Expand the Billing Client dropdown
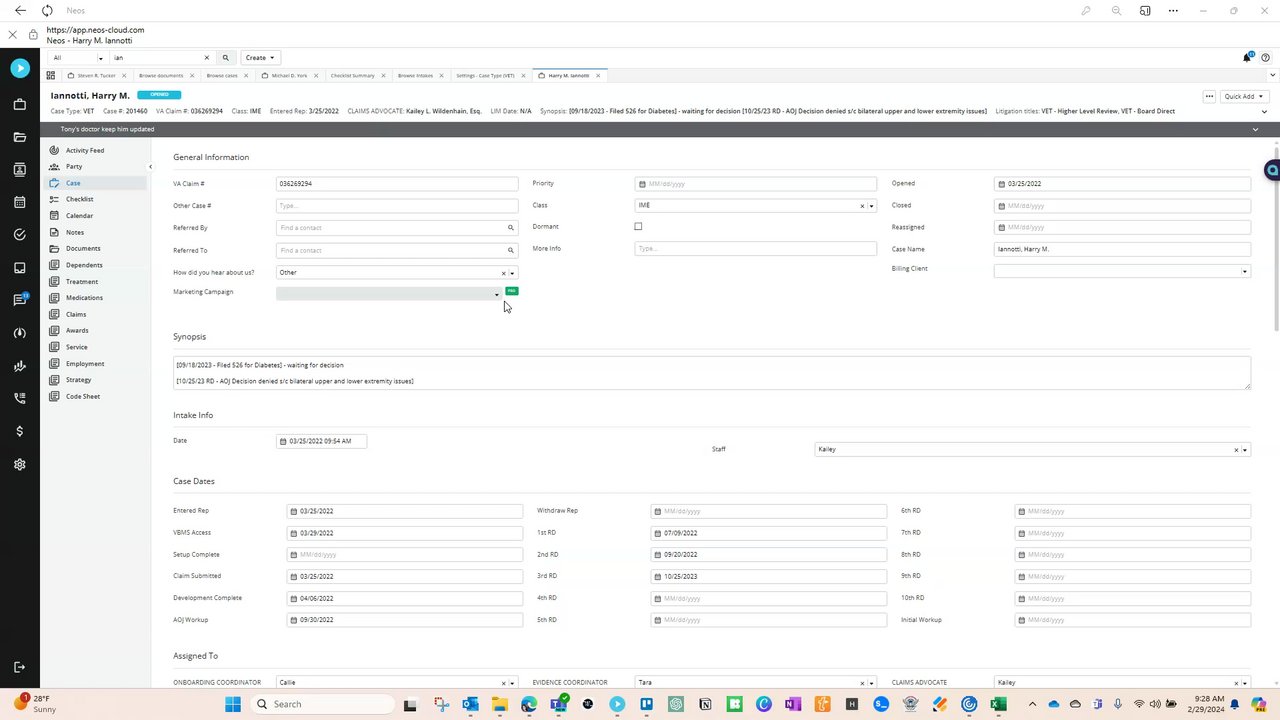 [1244, 271]
